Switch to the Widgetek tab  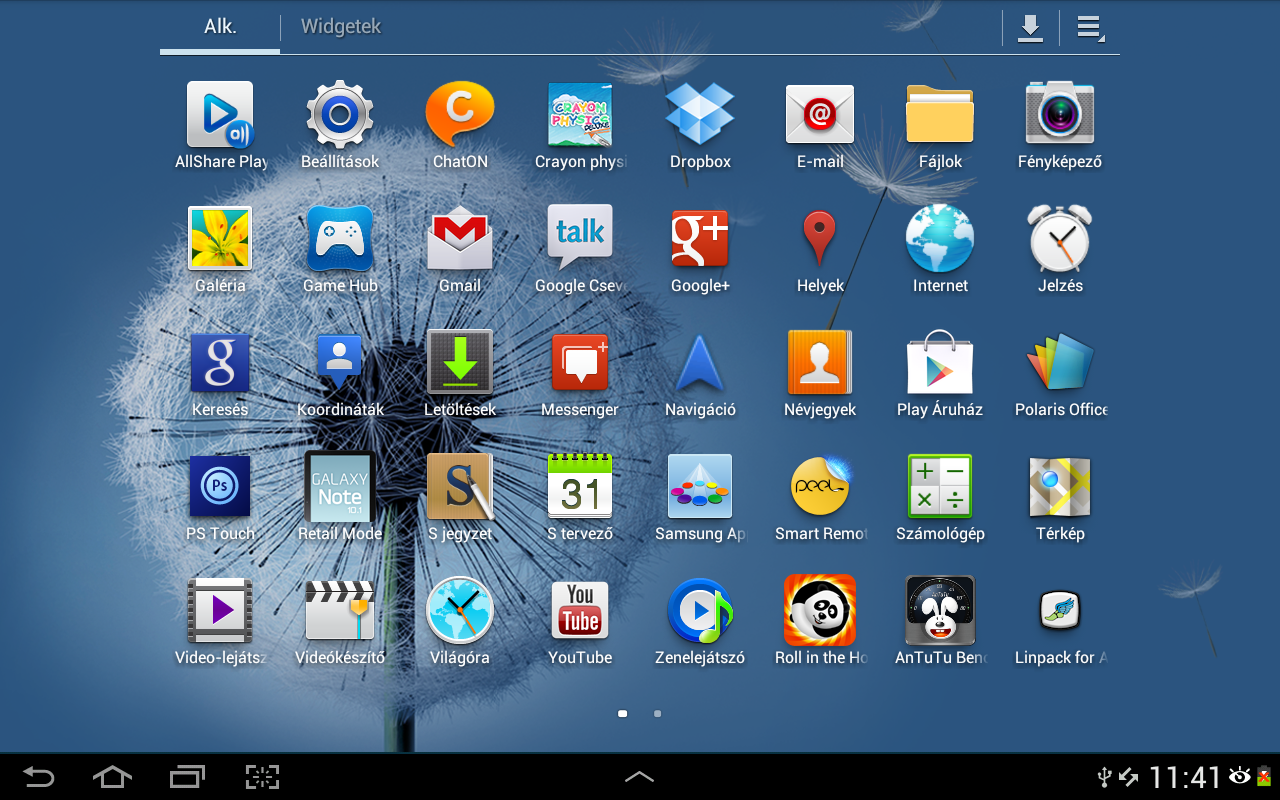[341, 27]
